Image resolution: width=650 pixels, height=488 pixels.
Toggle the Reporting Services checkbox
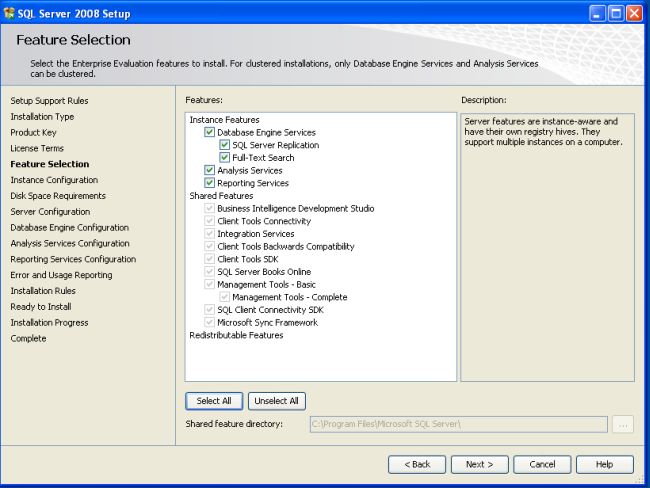coord(209,183)
